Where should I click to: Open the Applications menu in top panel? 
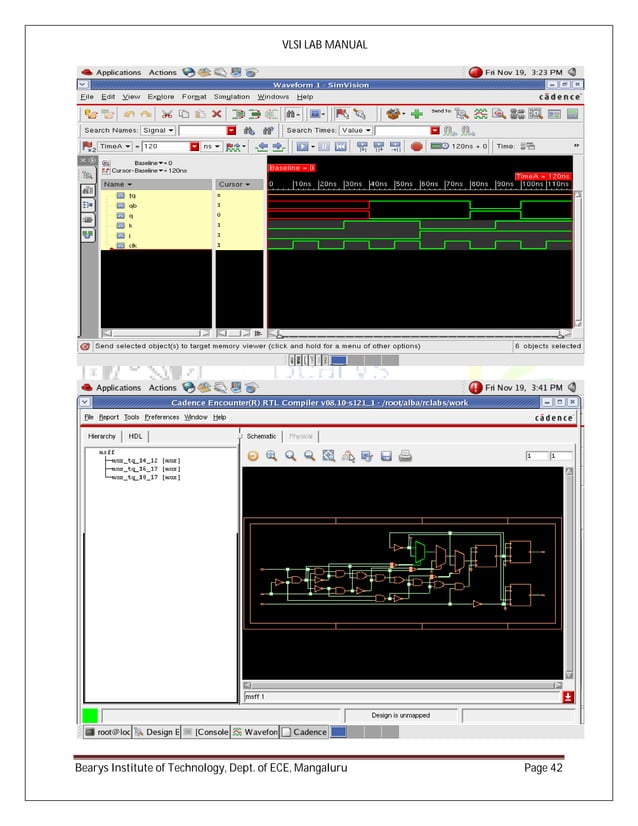(x=118, y=73)
